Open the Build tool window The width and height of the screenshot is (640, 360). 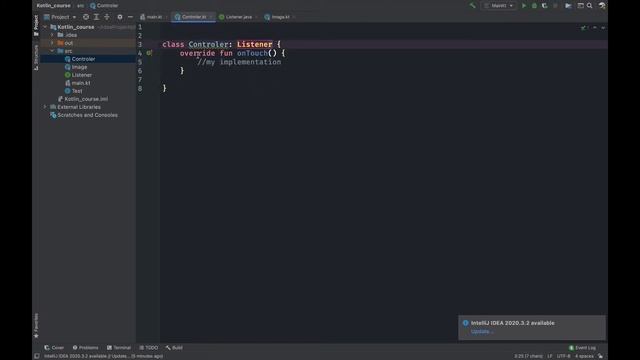pos(174,348)
